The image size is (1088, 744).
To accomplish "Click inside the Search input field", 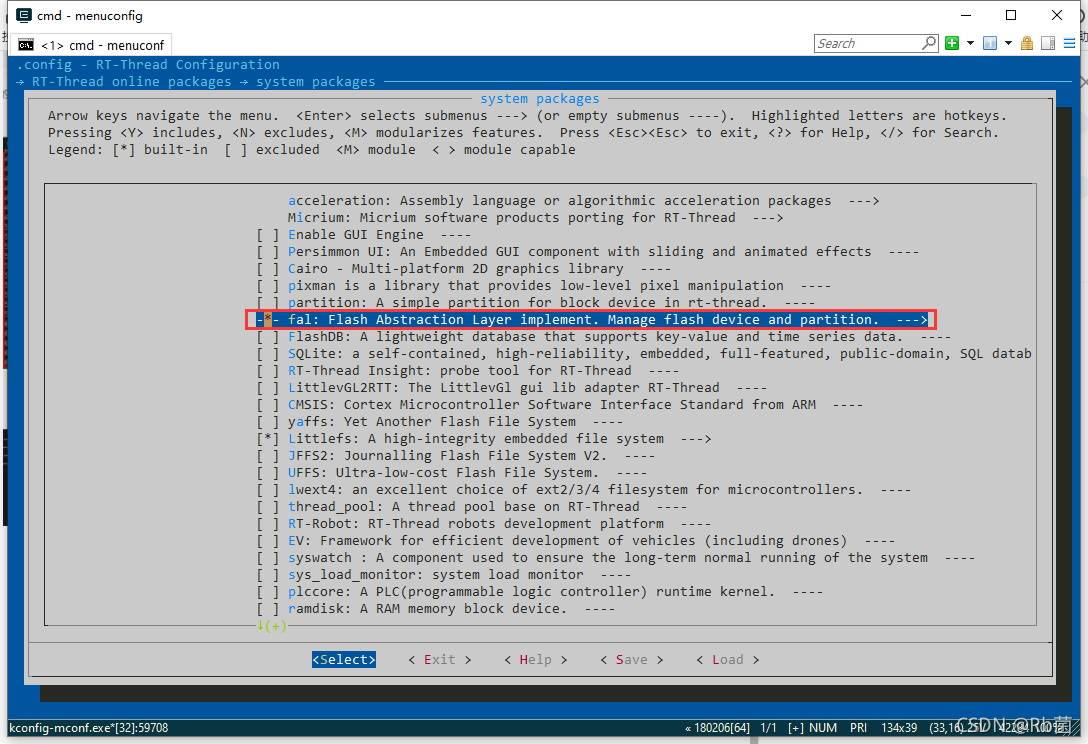I will coord(868,43).
